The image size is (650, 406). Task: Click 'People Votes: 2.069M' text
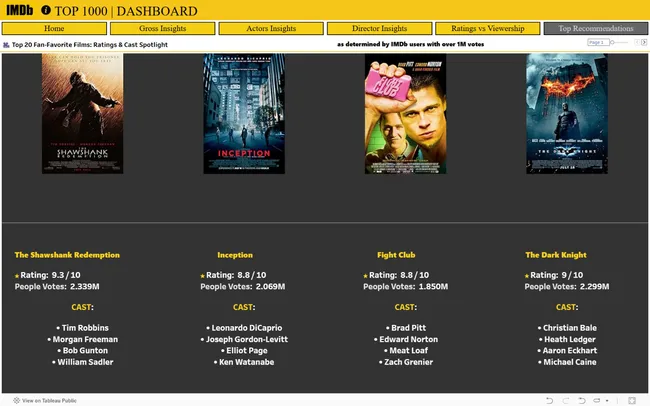point(243,287)
